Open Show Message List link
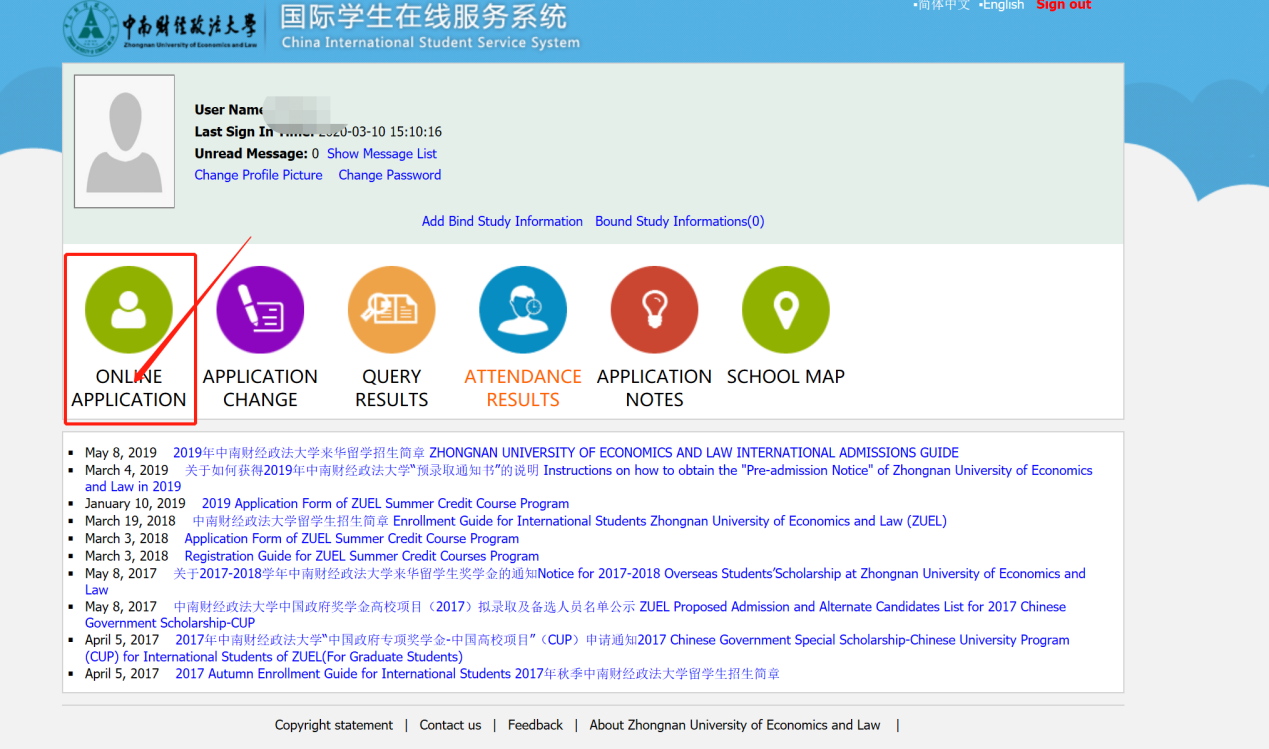 tap(381, 154)
